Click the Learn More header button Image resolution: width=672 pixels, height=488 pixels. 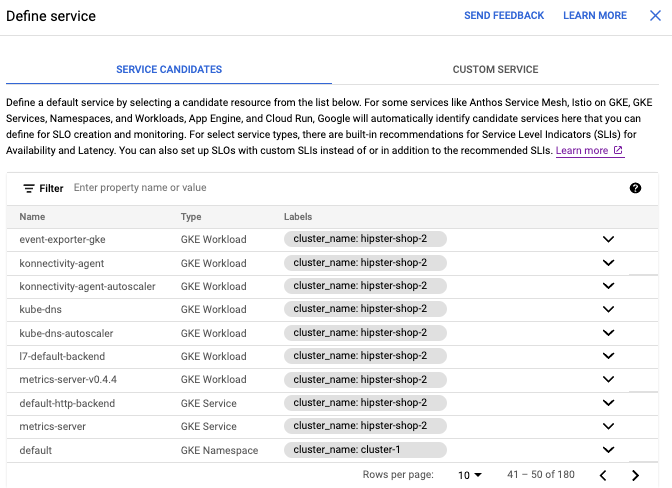594,16
